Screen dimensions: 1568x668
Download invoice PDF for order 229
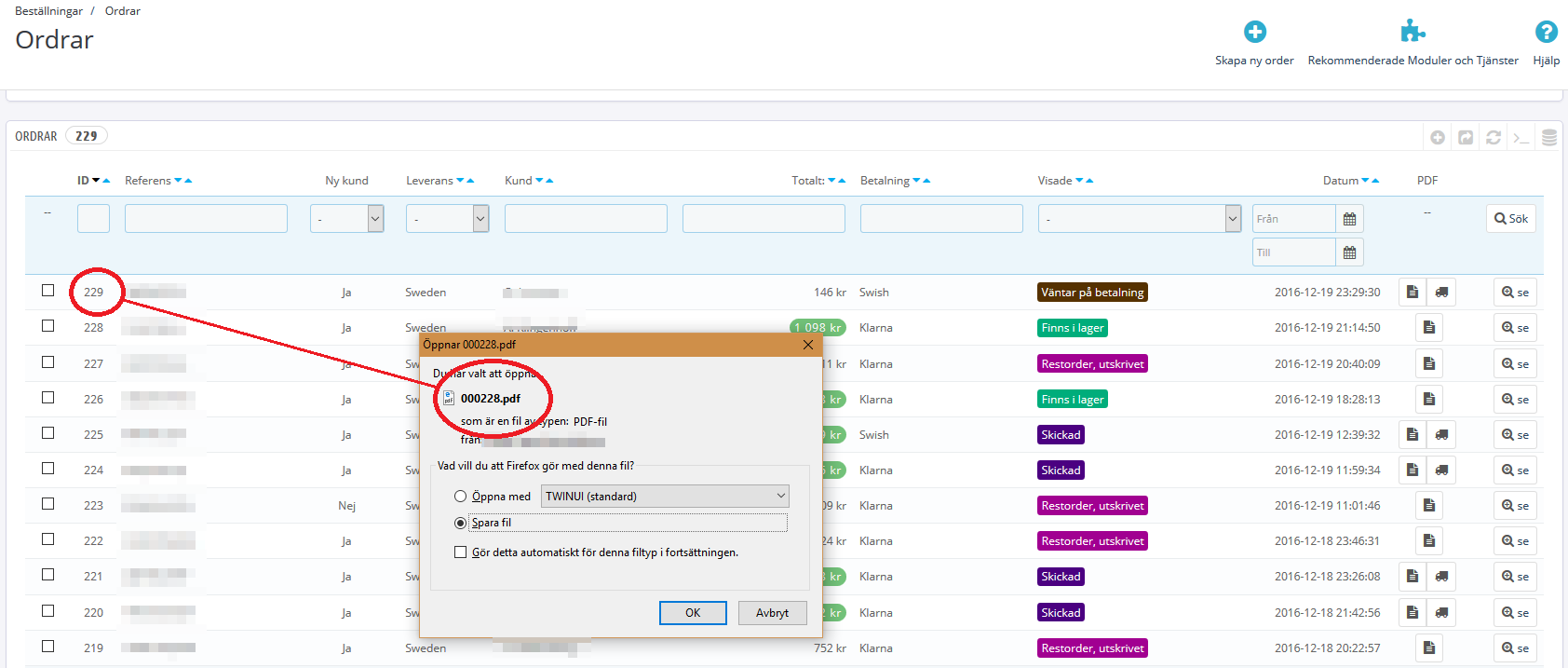pyautogui.click(x=1413, y=292)
